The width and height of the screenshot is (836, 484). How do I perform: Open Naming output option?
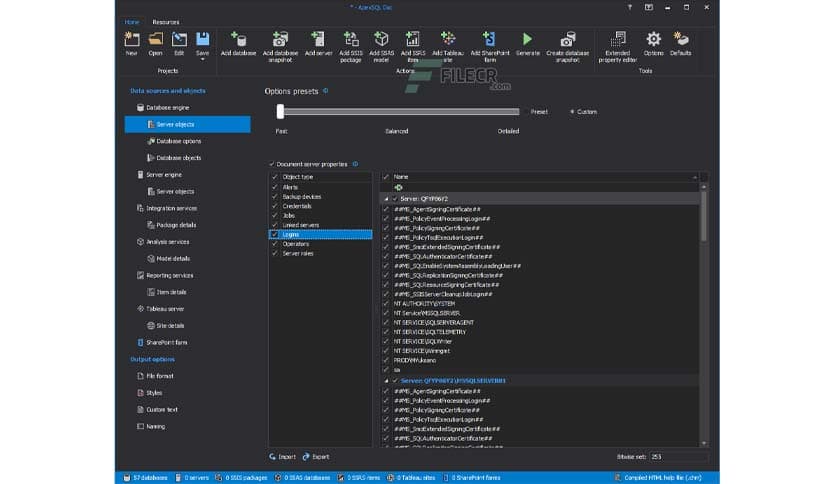pos(151,426)
